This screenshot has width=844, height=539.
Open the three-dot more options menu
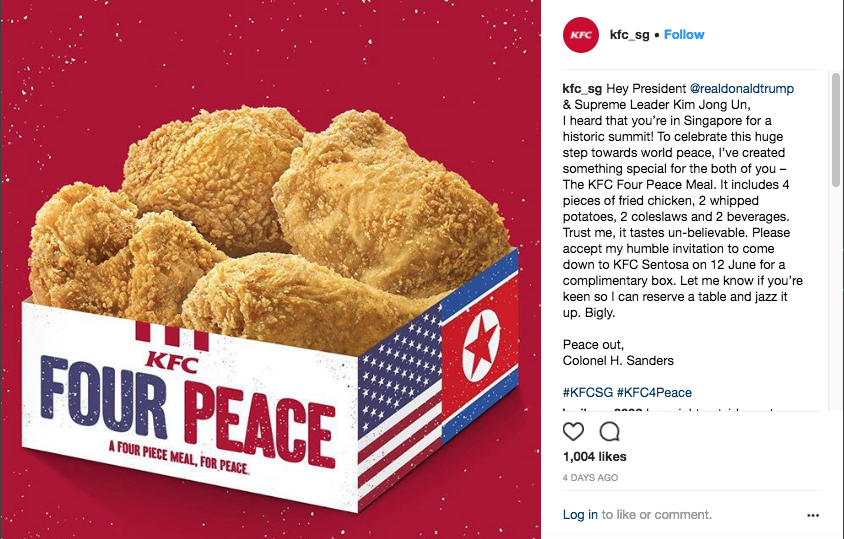pos(813,515)
